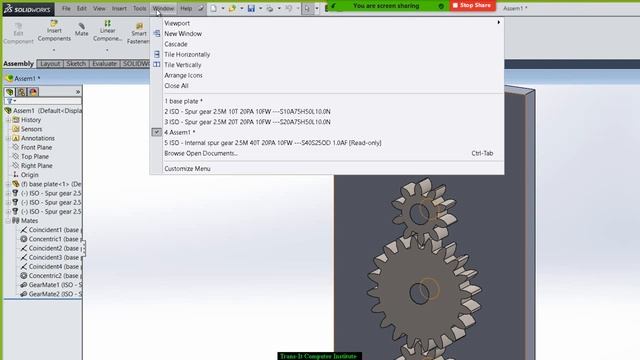The width and height of the screenshot is (640, 360).
Task: Click the Edit Component icon
Action: (18, 26)
